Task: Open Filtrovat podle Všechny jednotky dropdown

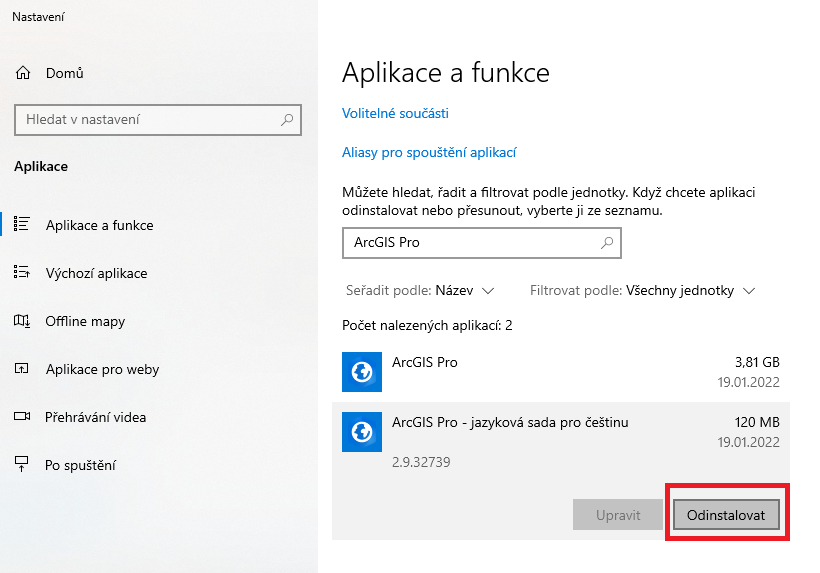Action: coord(690,291)
